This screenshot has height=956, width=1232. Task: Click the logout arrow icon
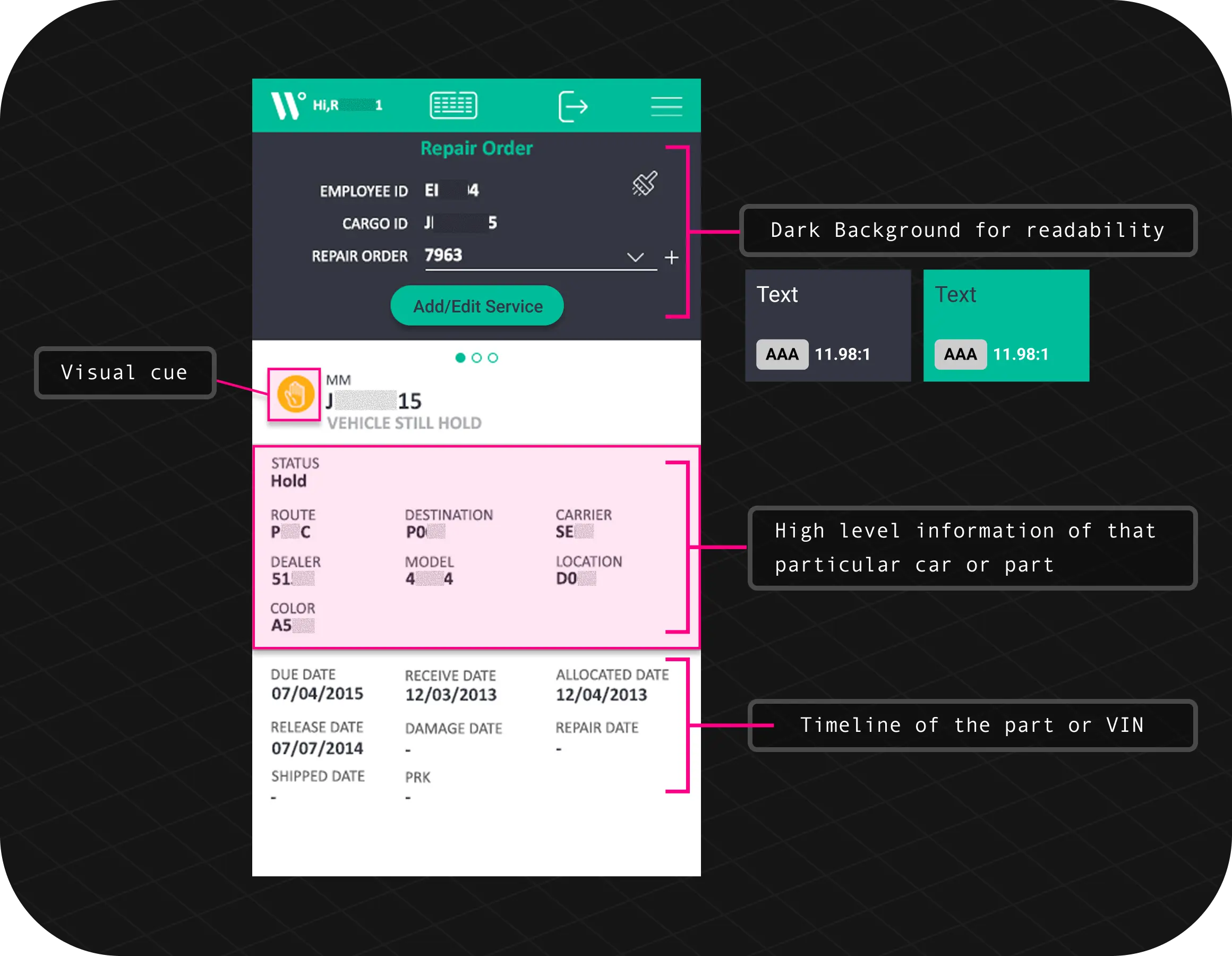click(x=572, y=106)
